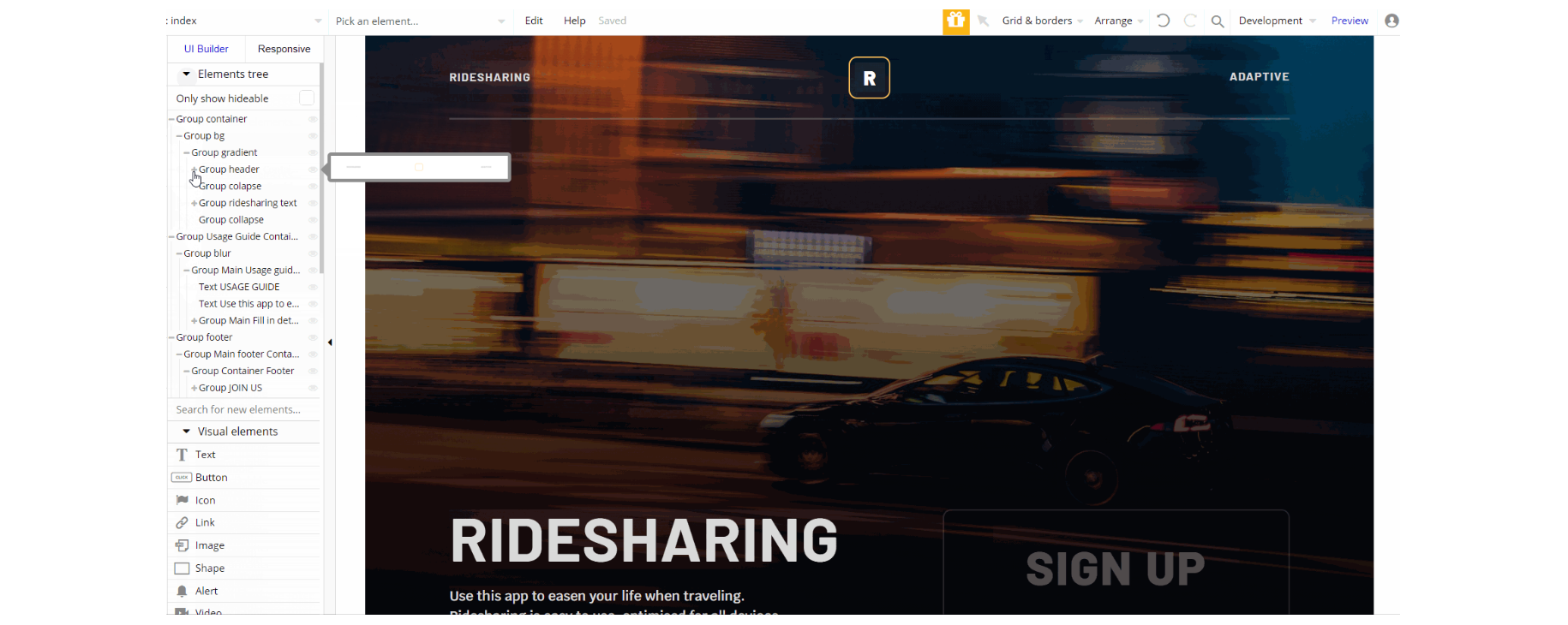Undo the last change
1568x625 pixels.
[x=1163, y=21]
